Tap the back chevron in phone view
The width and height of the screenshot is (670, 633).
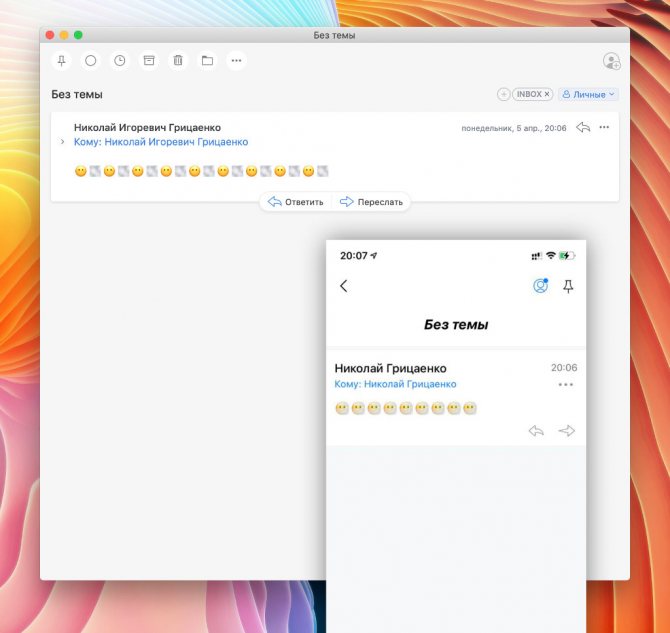(344, 286)
